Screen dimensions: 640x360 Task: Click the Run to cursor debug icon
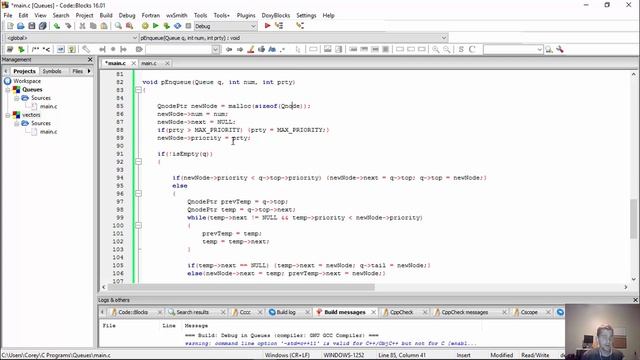coord(279,26)
